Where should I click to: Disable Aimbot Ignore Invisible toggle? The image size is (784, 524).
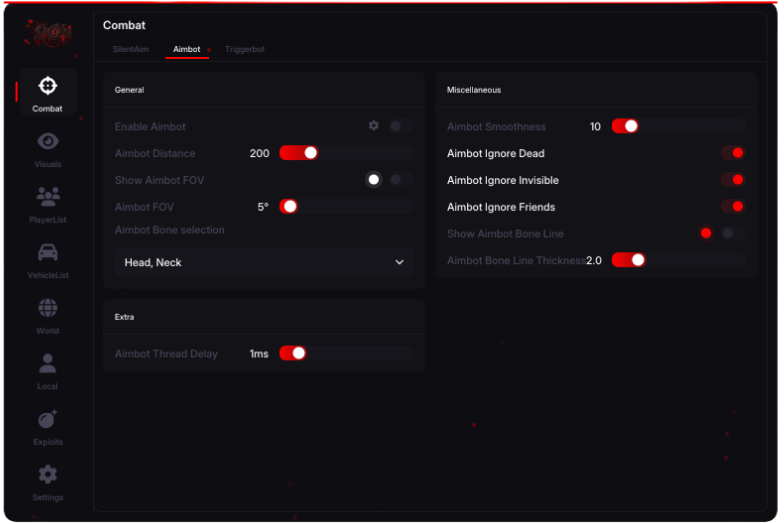click(733, 180)
